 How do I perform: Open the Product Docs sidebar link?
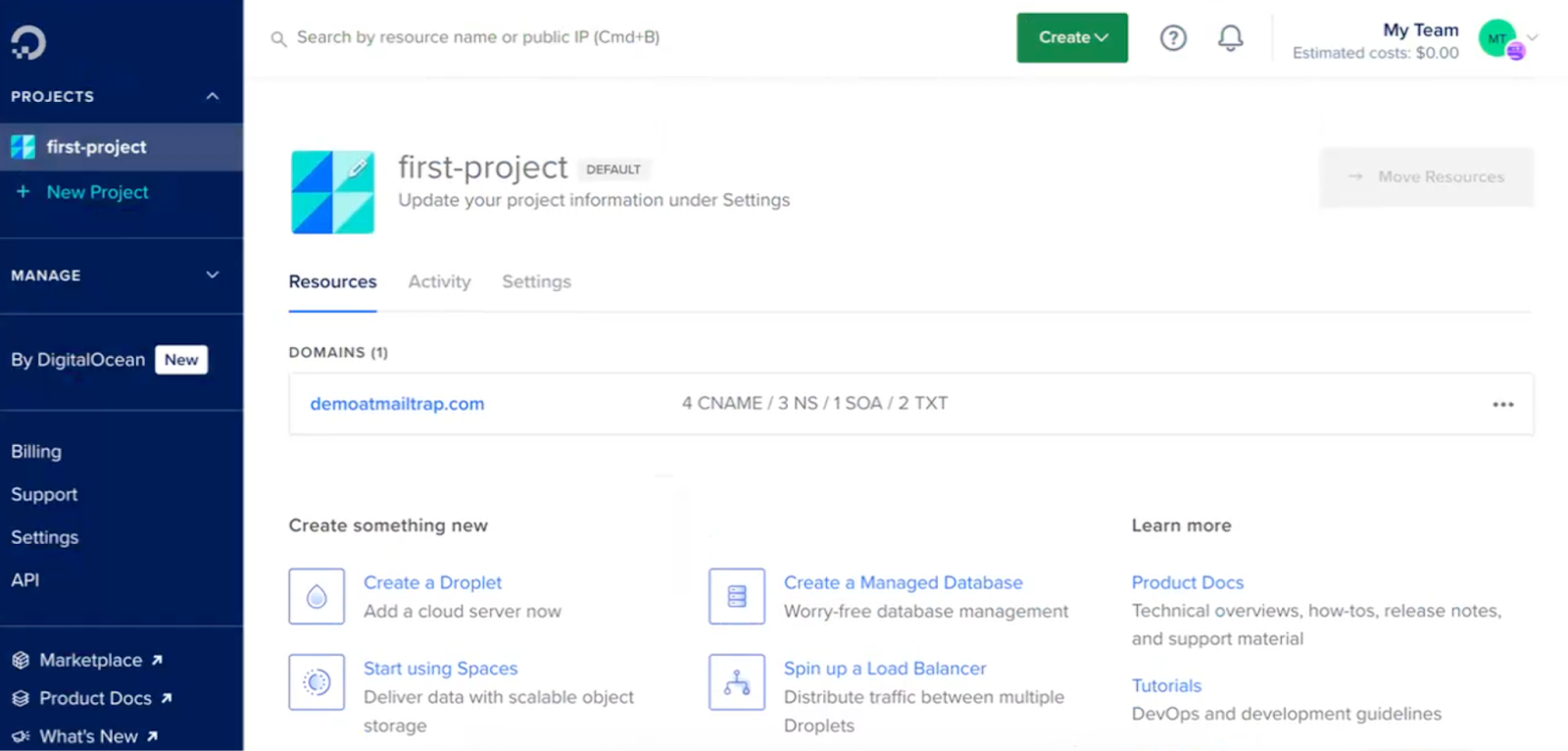105,698
